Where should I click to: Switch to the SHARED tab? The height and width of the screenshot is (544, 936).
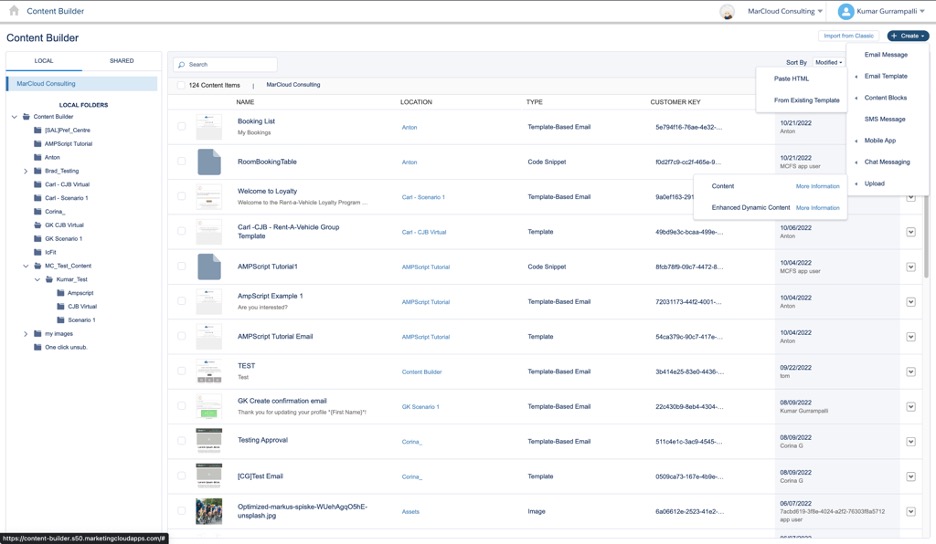[122, 61]
